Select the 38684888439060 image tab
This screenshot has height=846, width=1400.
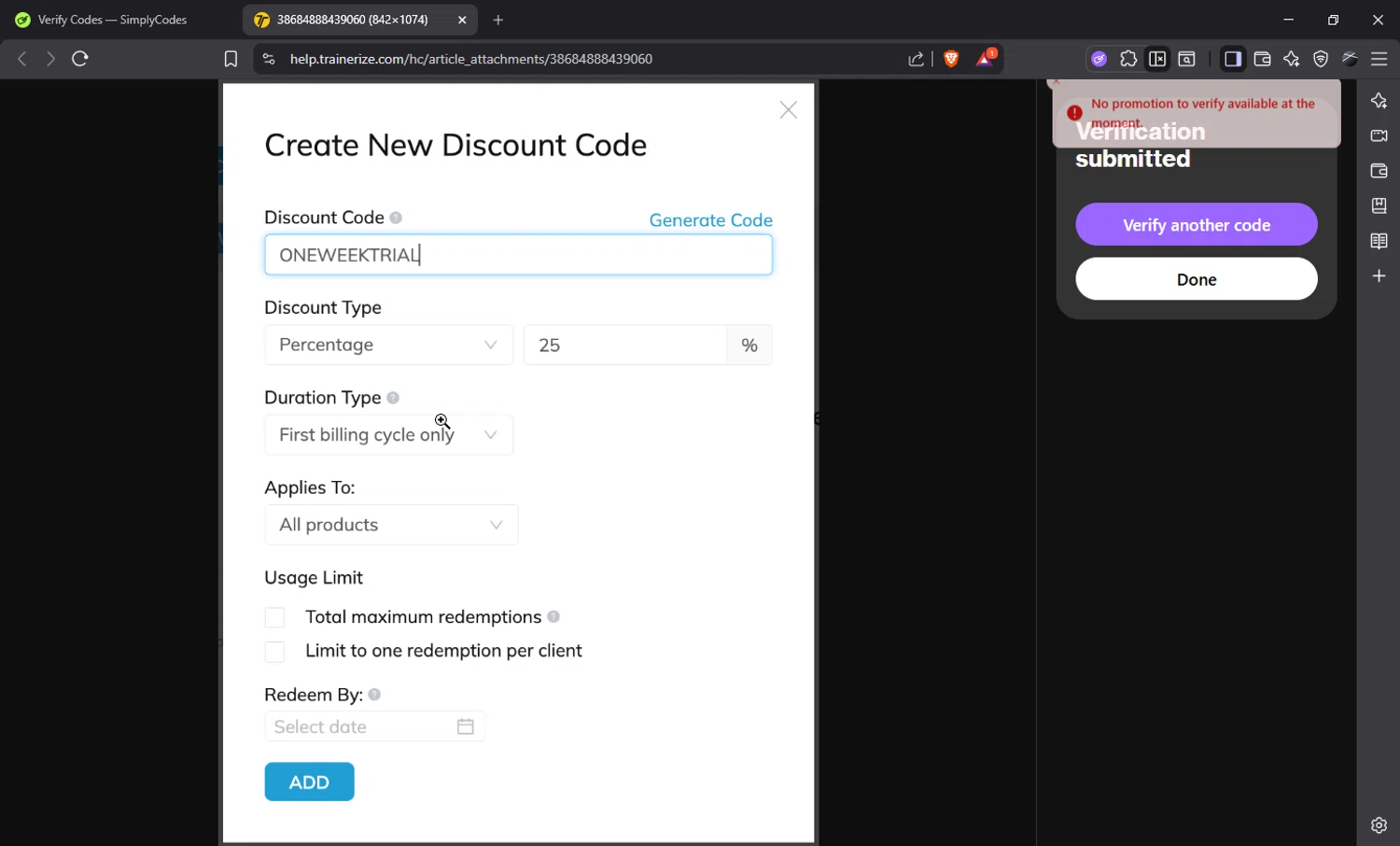pyautogui.click(x=351, y=20)
